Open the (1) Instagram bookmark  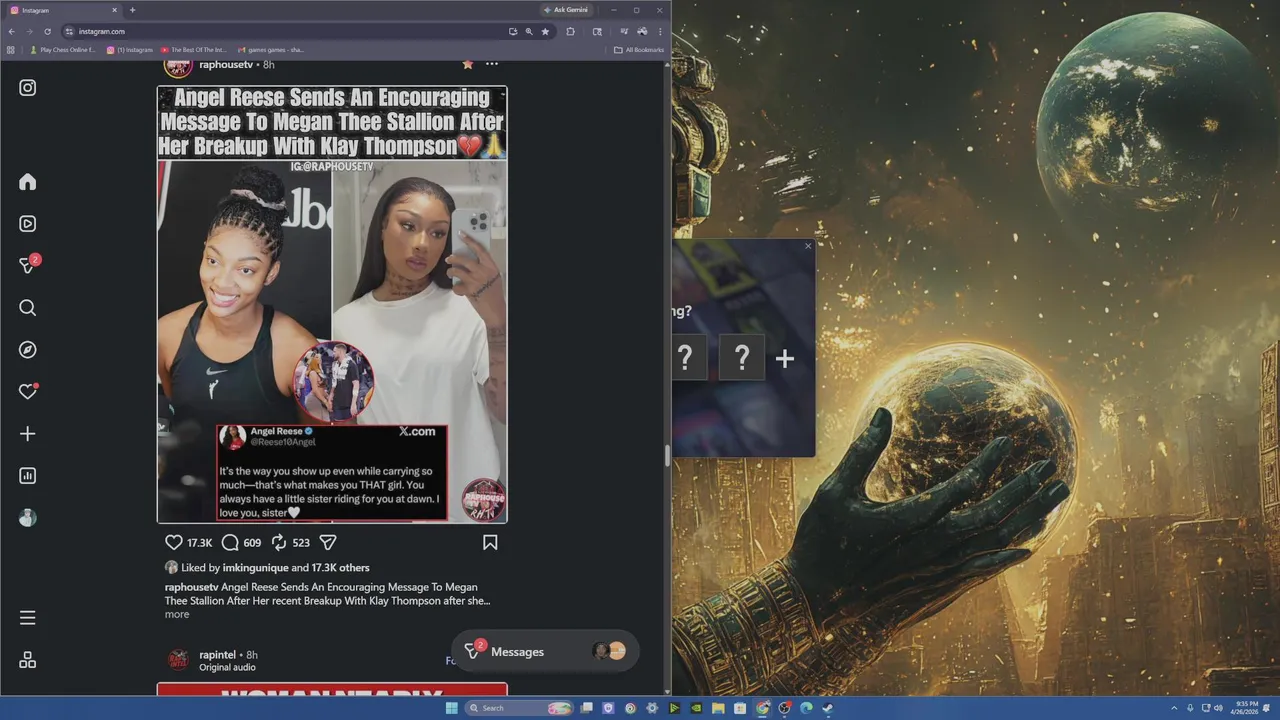tap(130, 49)
